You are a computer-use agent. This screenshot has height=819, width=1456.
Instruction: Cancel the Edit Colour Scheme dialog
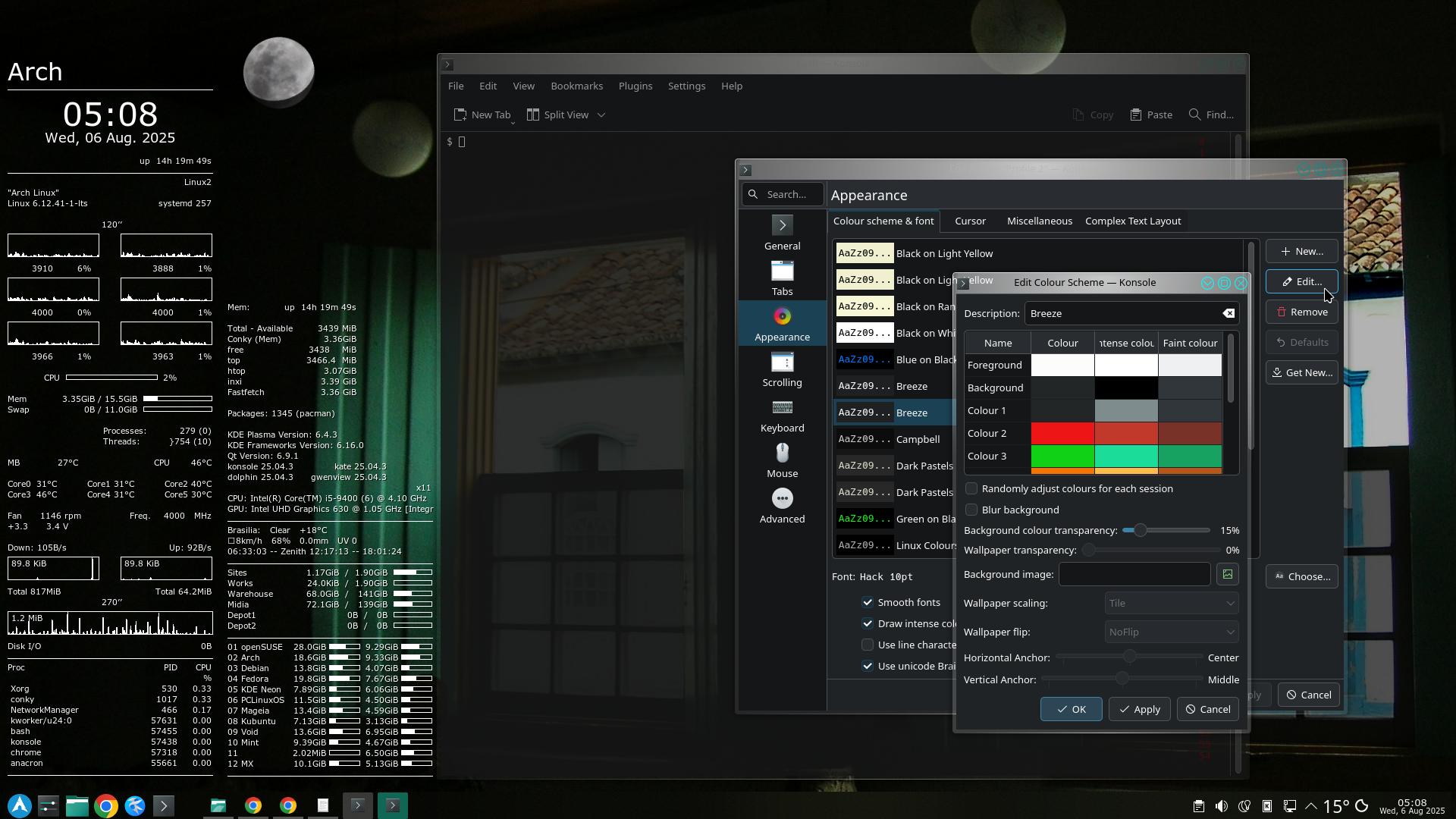click(1207, 709)
